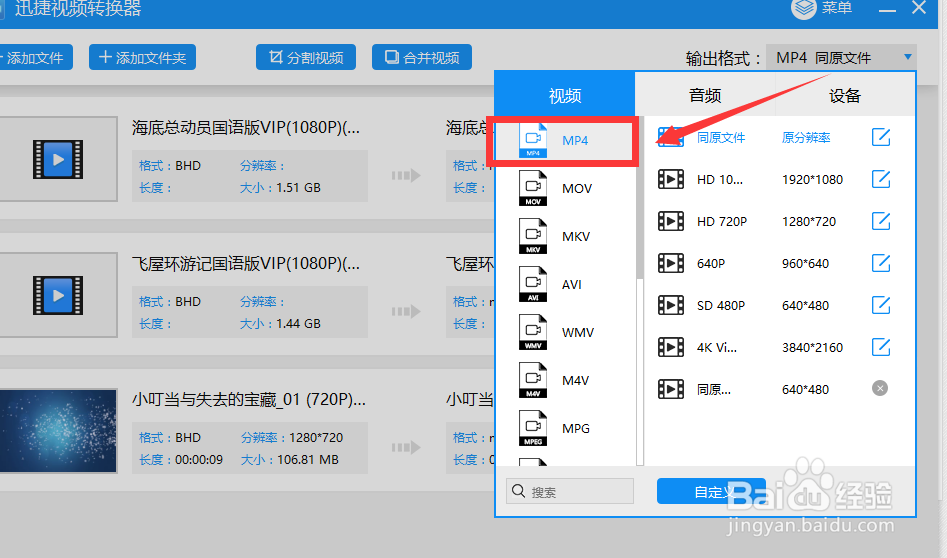Viewport: 947px width, 558px height.
Task: Click the 自定义 button
Action: (711, 492)
